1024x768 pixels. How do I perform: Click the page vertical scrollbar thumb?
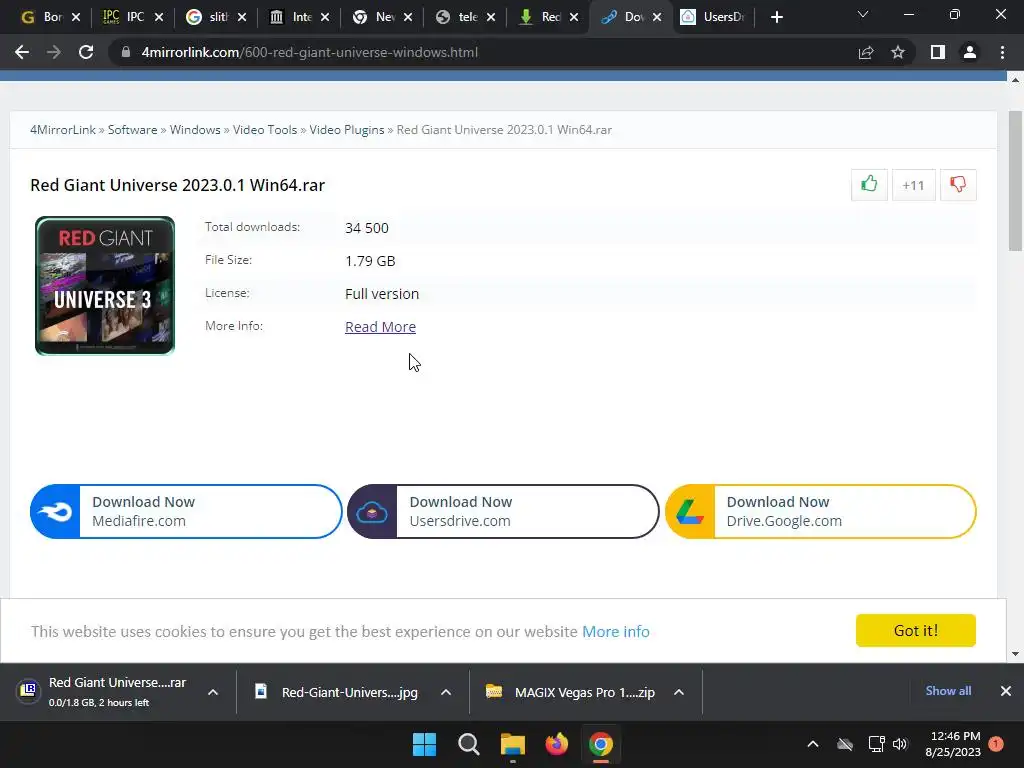click(1015, 181)
